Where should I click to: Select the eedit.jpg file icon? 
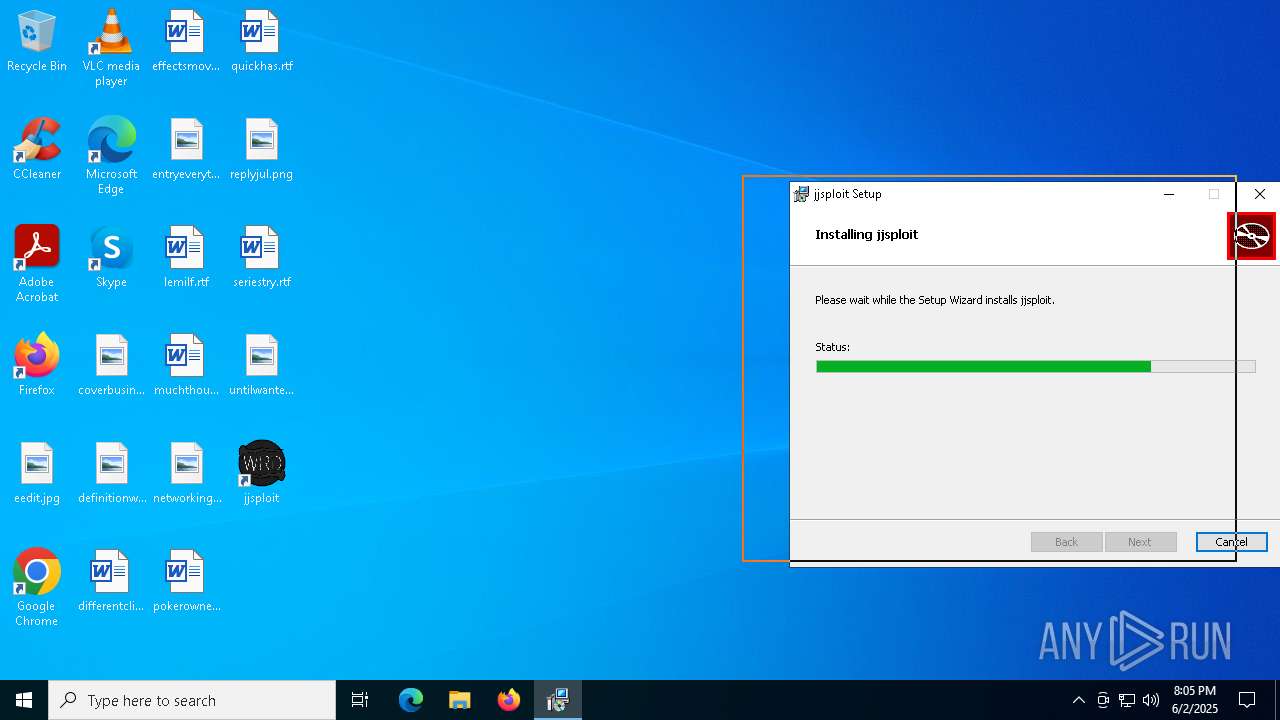[x=37, y=473]
